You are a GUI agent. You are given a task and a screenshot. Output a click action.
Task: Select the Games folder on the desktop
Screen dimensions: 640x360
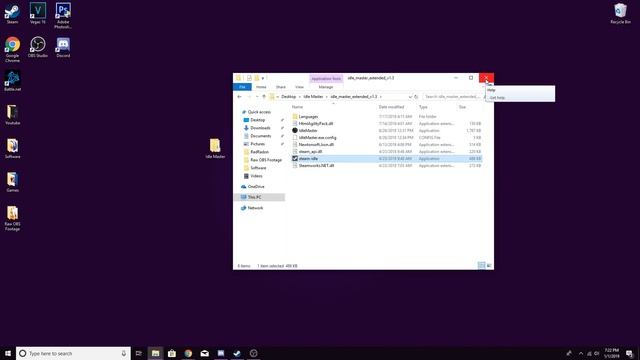point(12,182)
